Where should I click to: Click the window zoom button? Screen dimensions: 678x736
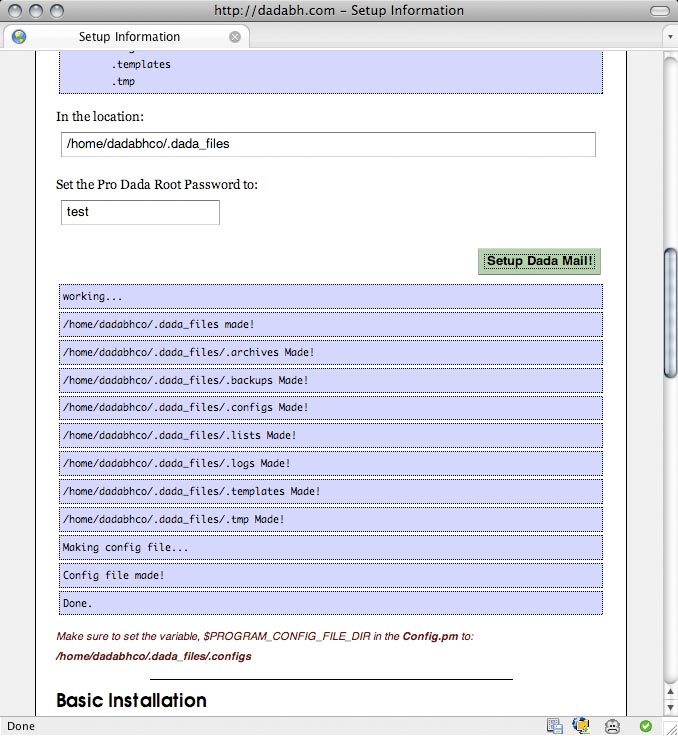click(57, 10)
